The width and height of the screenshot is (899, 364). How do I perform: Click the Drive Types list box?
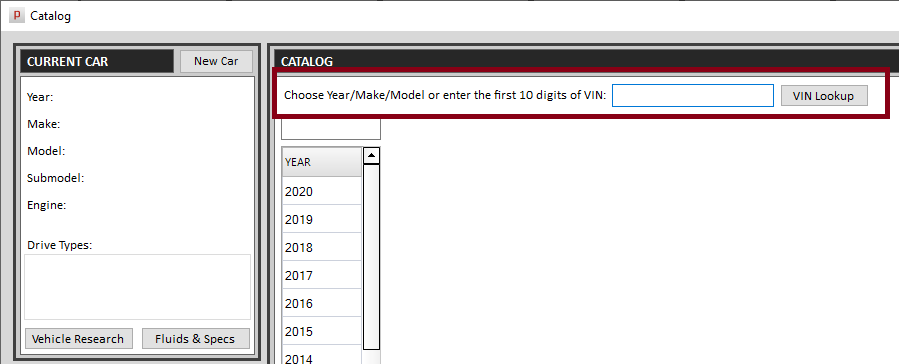pyautogui.click(x=138, y=287)
